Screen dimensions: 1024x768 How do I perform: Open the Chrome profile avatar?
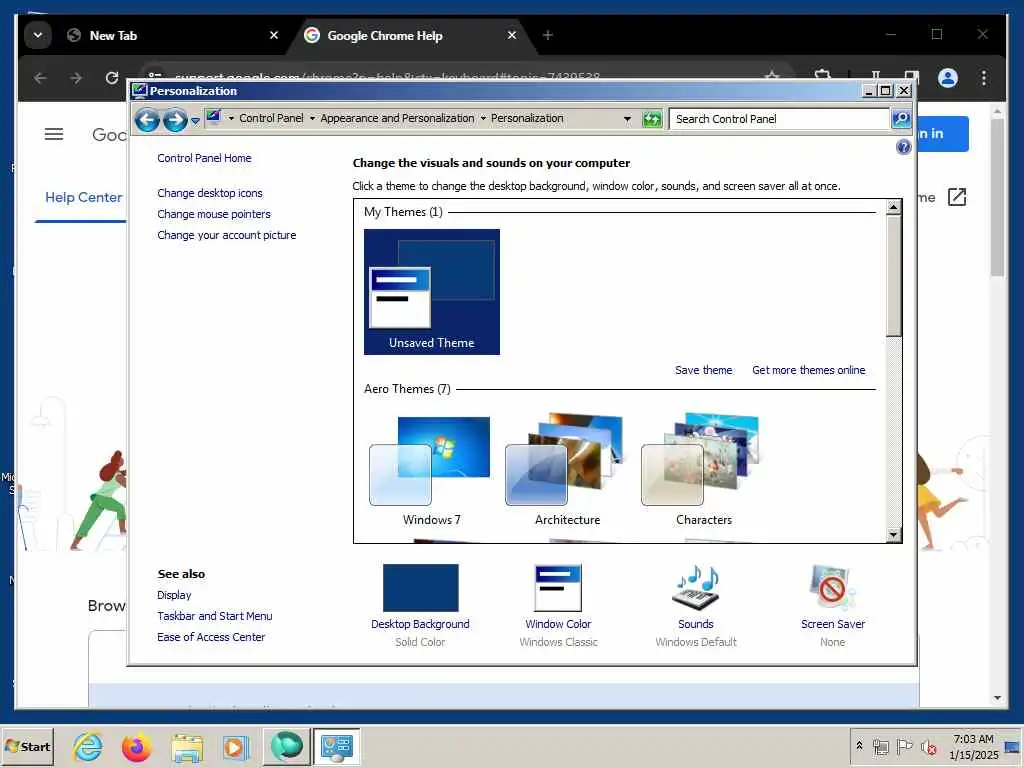click(948, 78)
